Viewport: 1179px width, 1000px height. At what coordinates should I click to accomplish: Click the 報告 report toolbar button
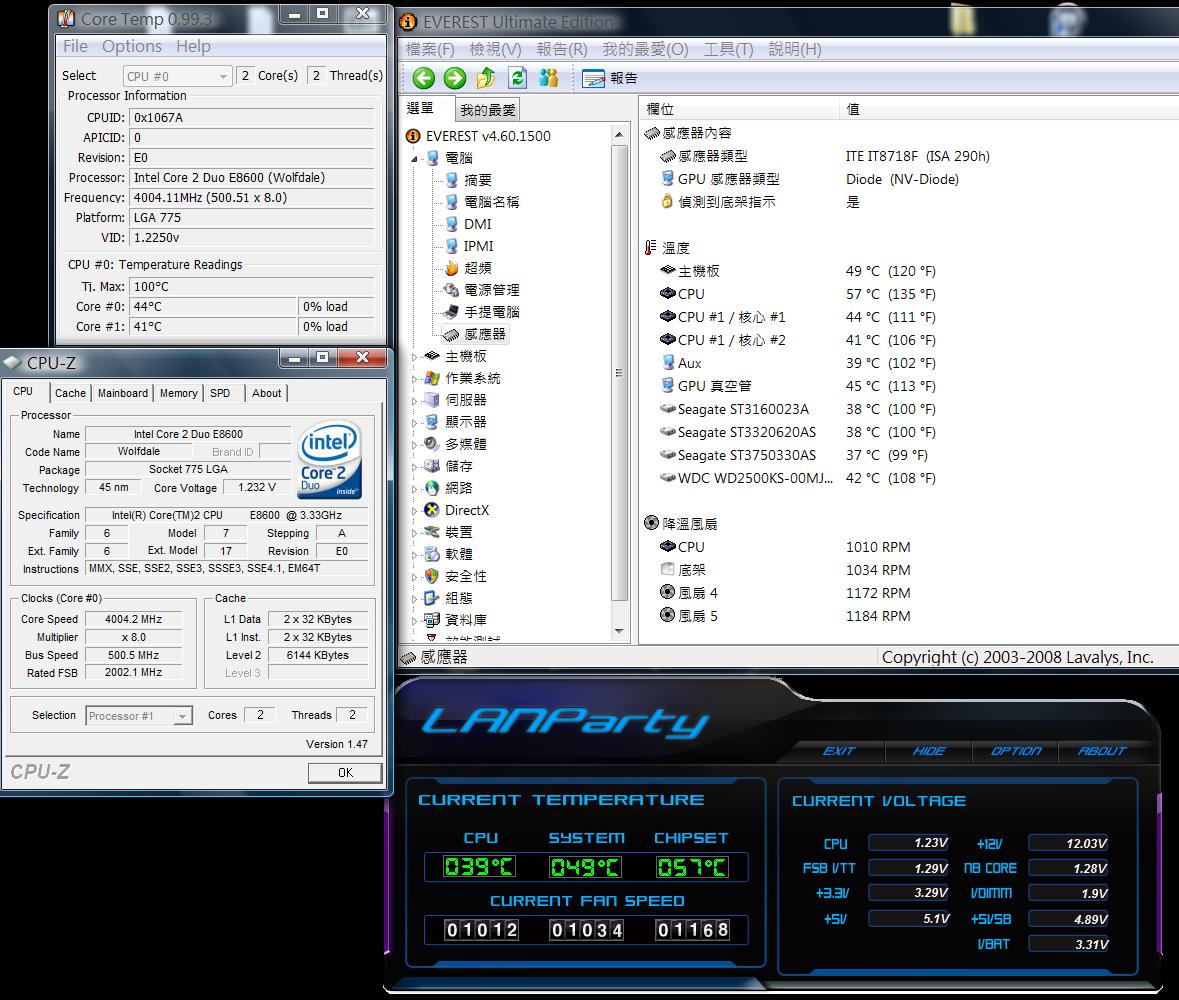tap(610, 78)
